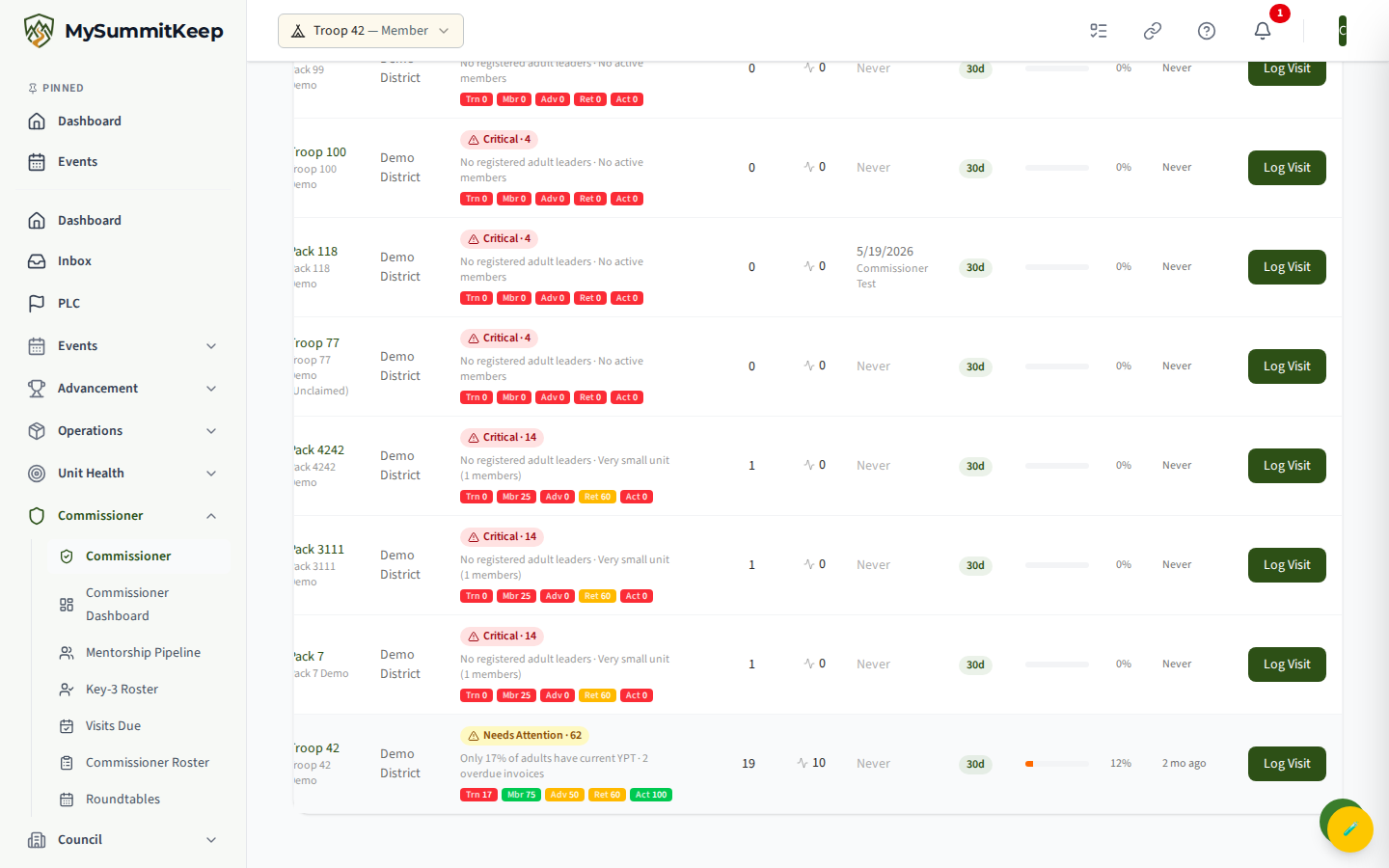This screenshot has width=1389, height=868.
Task: Open Commissioner Roster page
Action: 139,763
